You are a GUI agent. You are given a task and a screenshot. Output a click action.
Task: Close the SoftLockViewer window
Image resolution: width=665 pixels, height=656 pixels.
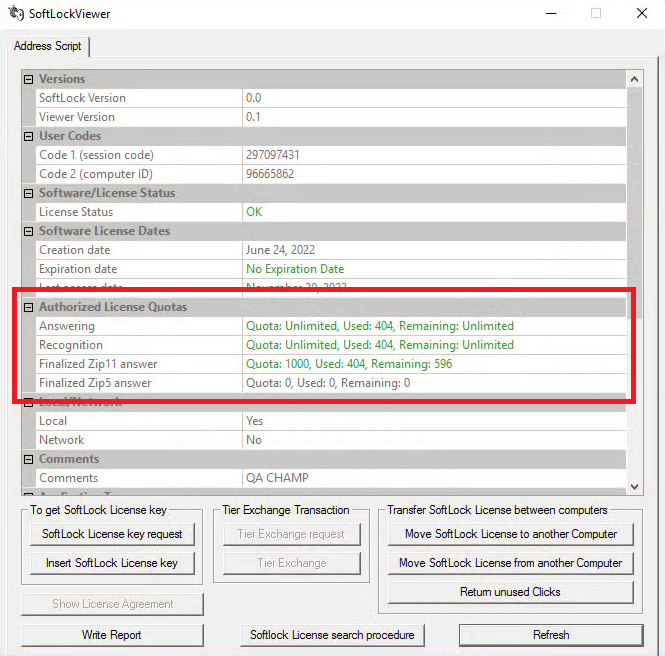[x=642, y=13]
